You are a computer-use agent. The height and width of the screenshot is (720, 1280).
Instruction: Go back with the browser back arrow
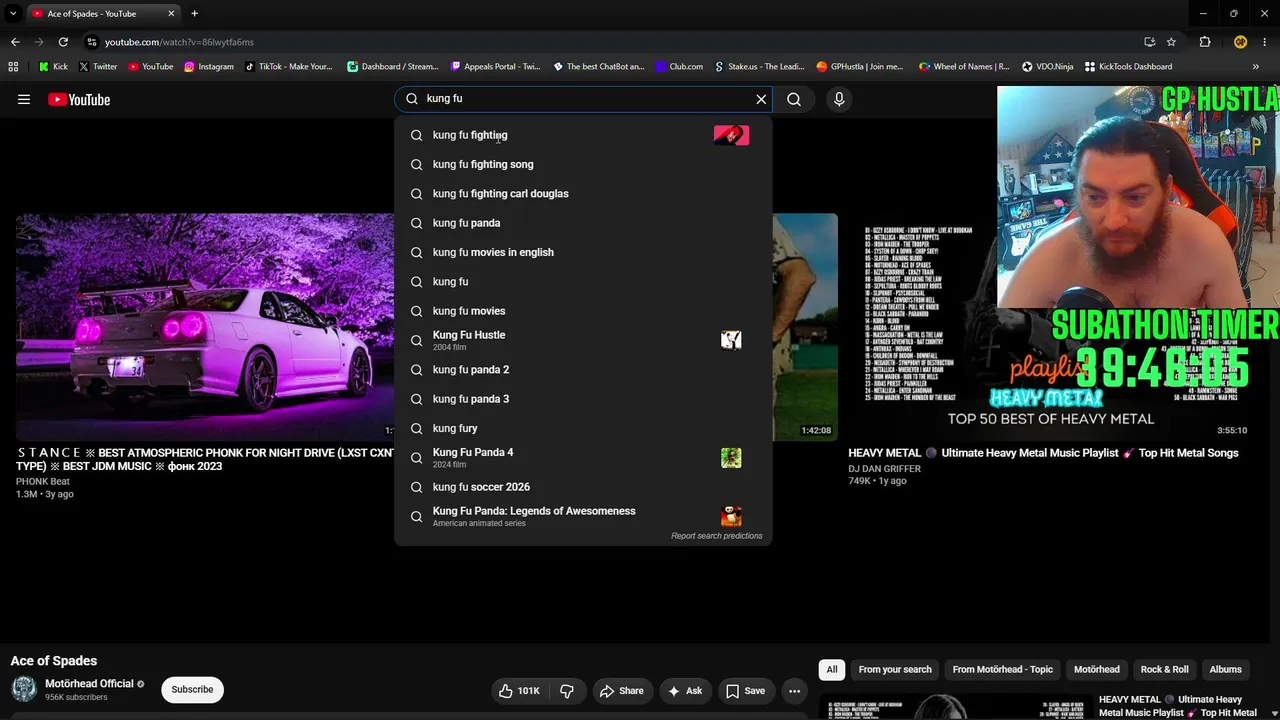click(15, 42)
